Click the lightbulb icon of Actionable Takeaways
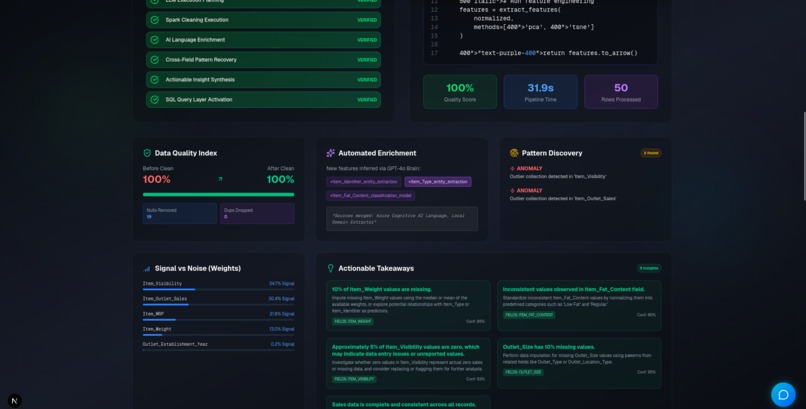The width and height of the screenshot is (806, 409). (331, 268)
